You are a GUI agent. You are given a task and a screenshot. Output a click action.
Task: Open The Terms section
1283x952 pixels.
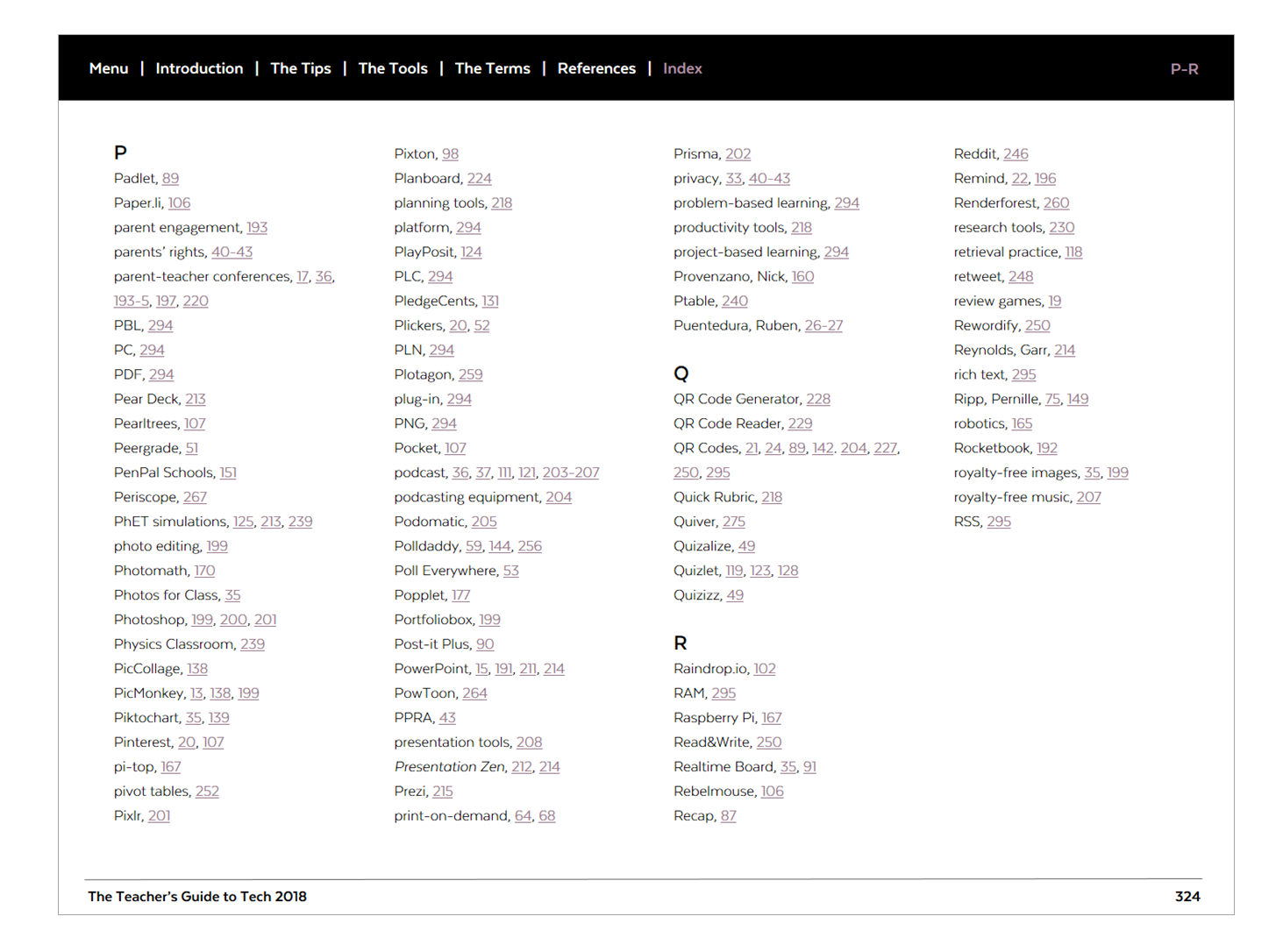click(x=492, y=68)
